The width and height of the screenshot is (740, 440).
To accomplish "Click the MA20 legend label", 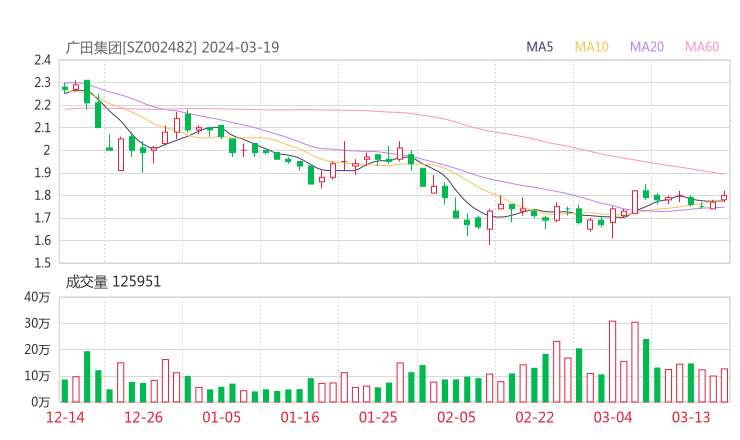I will 647,47.
